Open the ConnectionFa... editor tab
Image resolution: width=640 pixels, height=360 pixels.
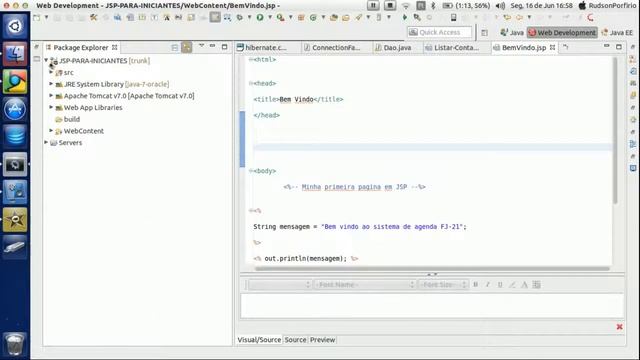coord(332,48)
